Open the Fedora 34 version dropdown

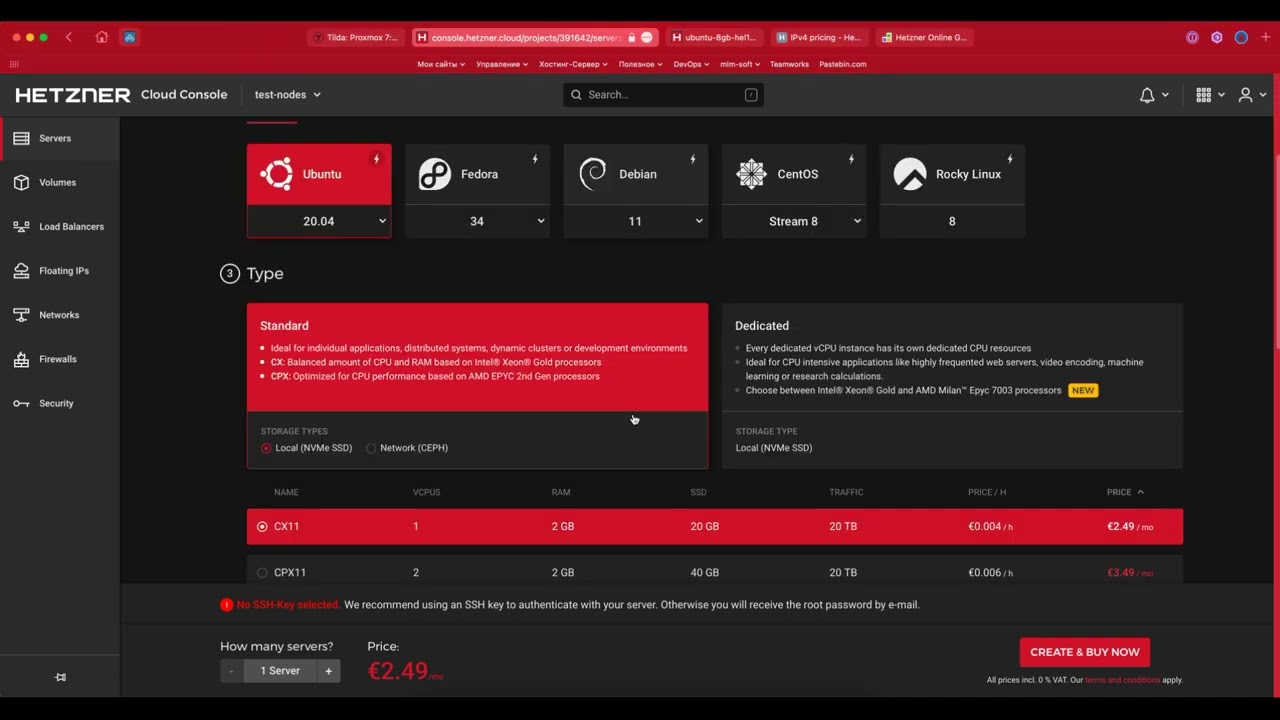point(477,221)
